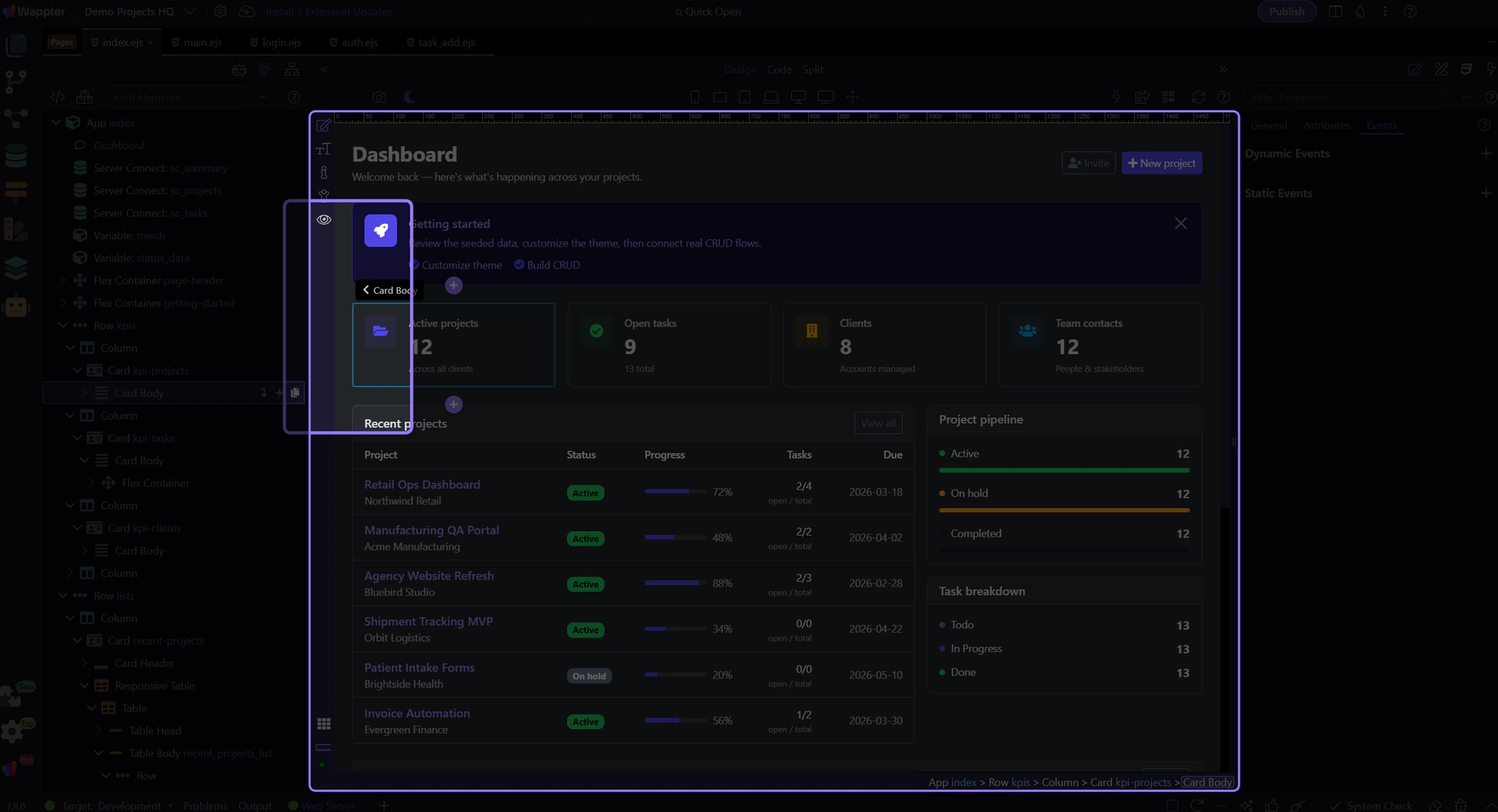This screenshot has width=1498, height=812.
Task: Open the project settings gear icon
Action: coord(221,12)
